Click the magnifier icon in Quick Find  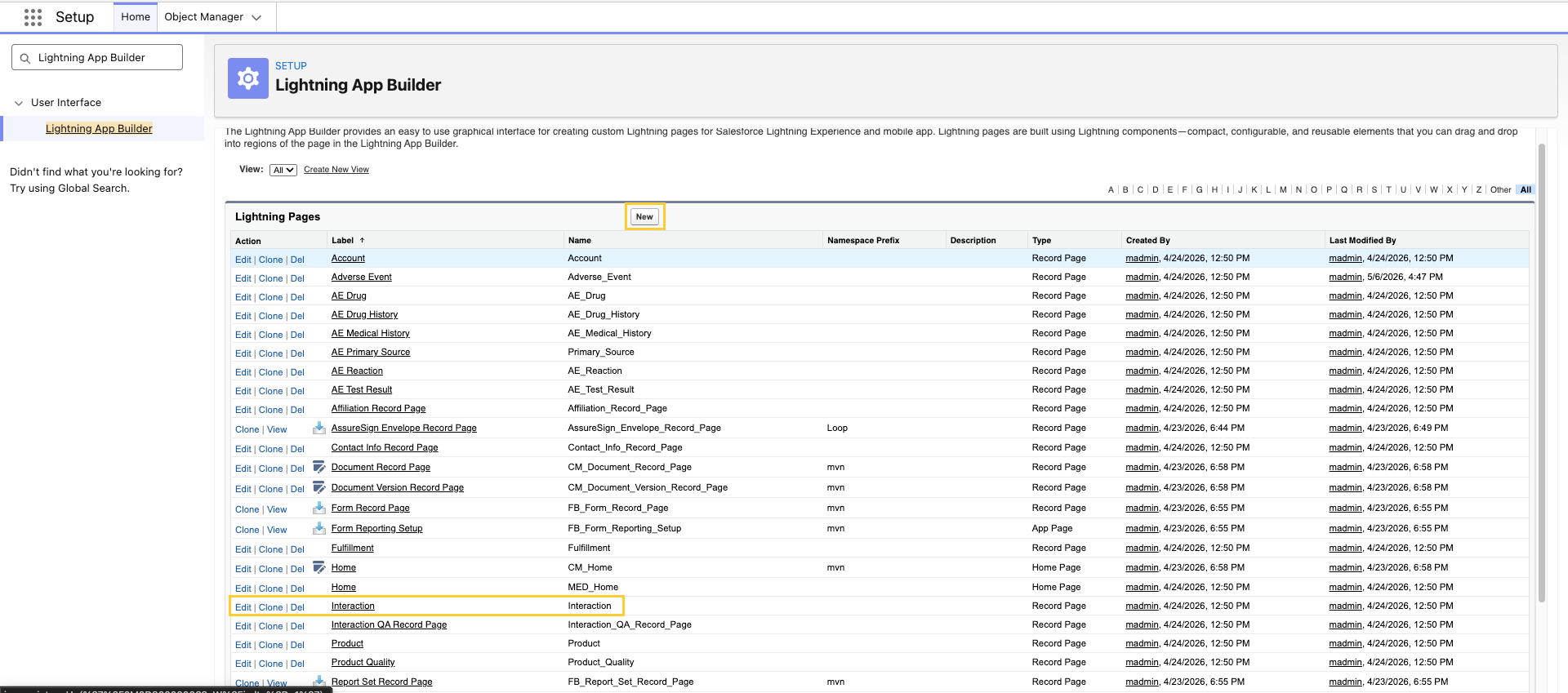coord(25,58)
